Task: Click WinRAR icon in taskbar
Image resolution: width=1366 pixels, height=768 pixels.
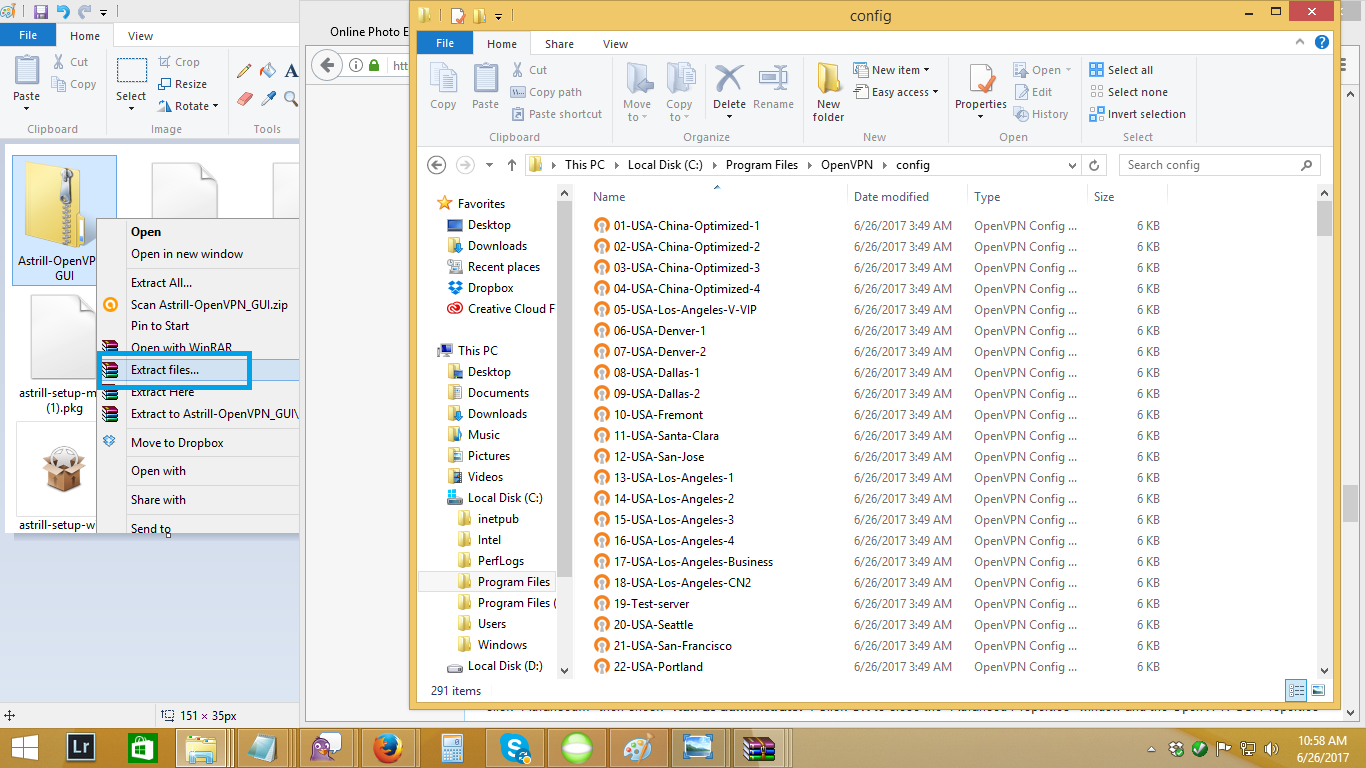Action: pos(760,748)
